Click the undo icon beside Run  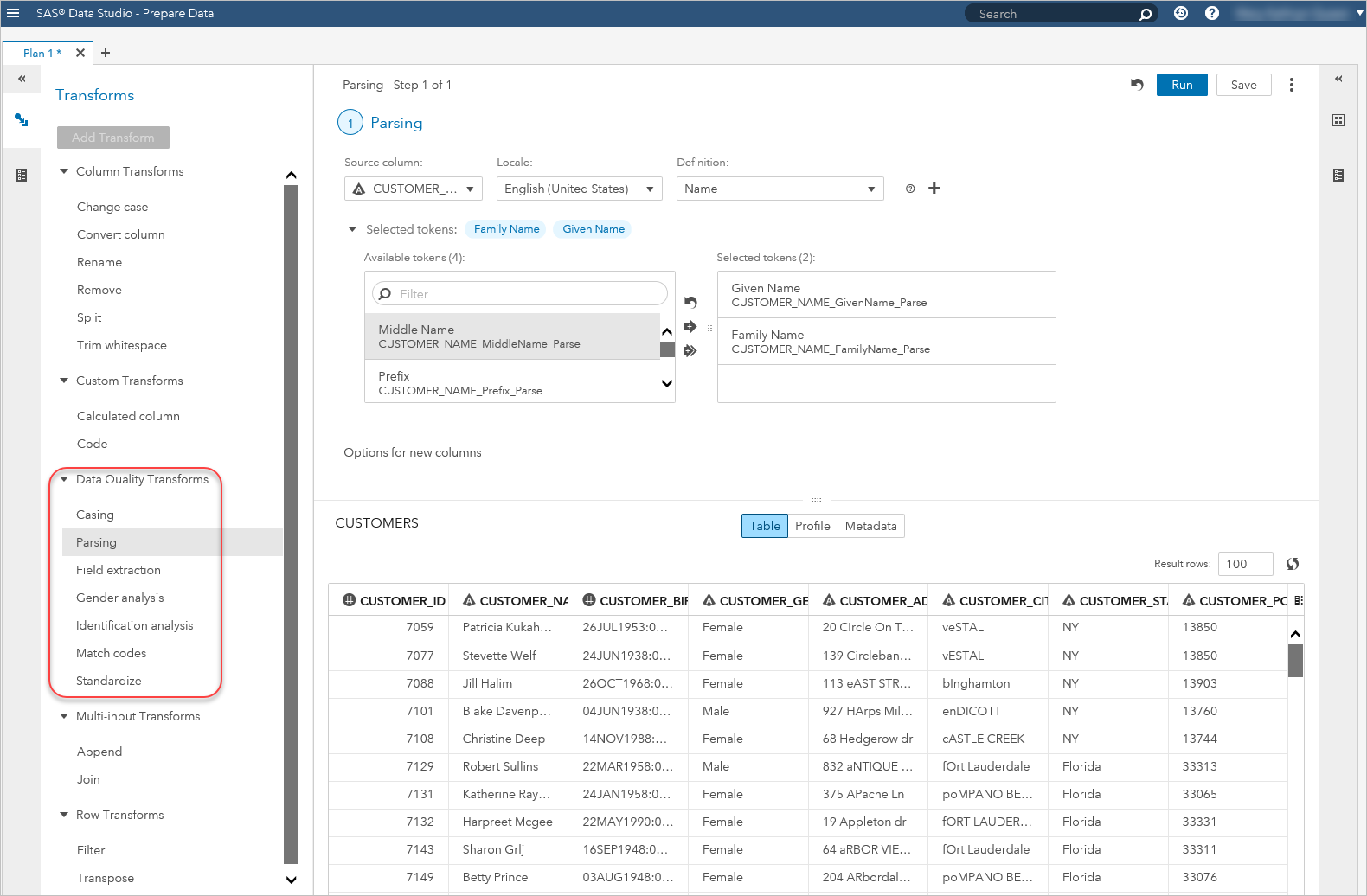tap(1137, 85)
